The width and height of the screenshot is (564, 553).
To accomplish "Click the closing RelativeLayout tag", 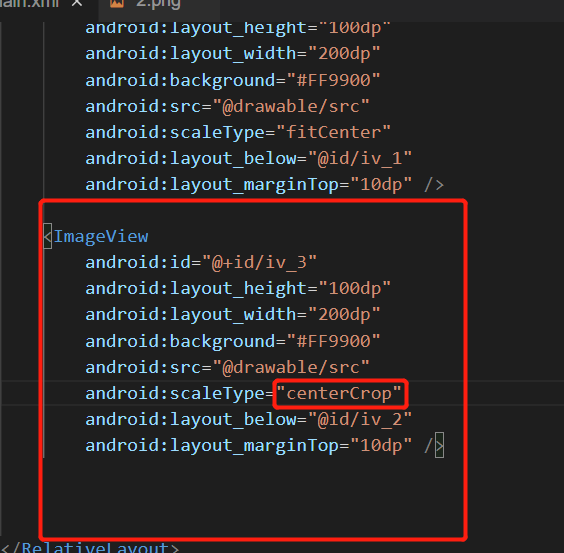I will click(90, 548).
